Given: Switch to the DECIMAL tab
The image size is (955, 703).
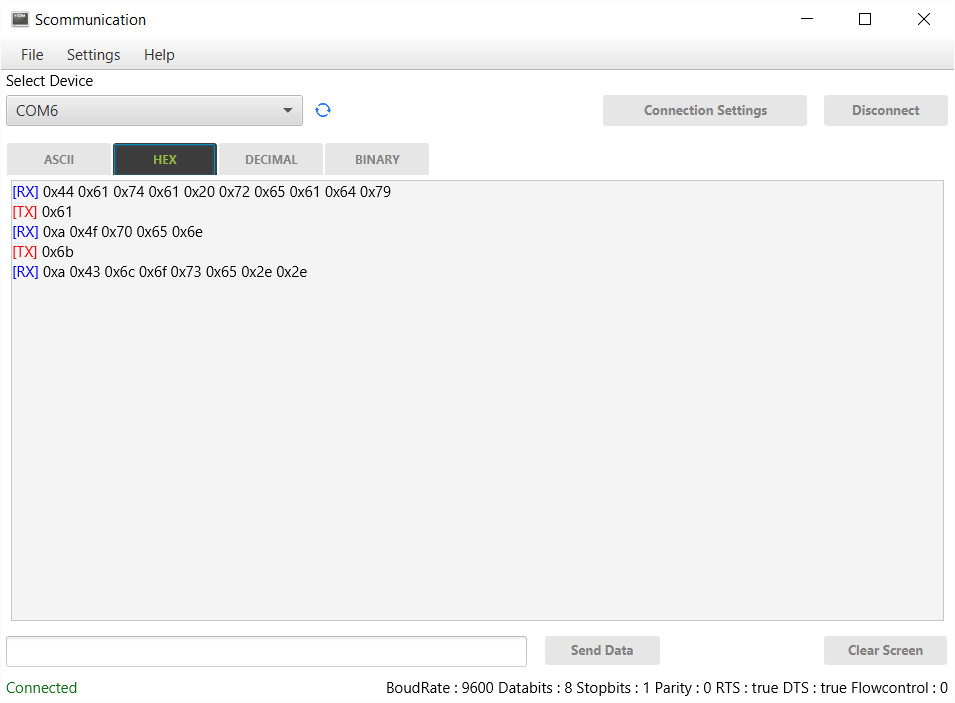Looking at the screenshot, I should click(271, 159).
